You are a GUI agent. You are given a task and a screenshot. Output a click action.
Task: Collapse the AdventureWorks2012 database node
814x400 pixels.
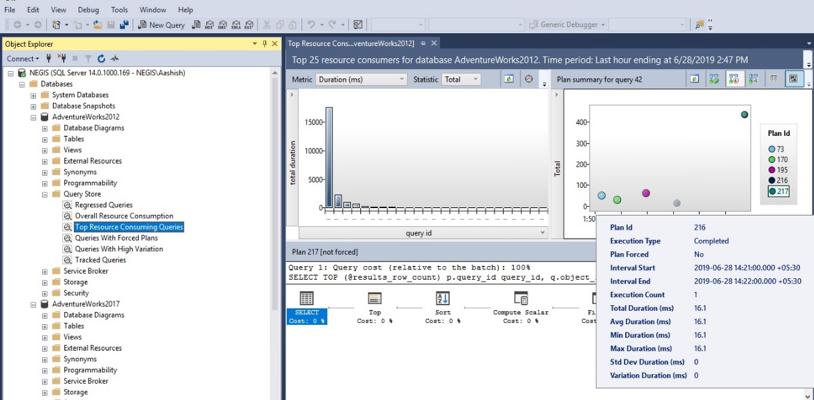(x=33, y=117)
